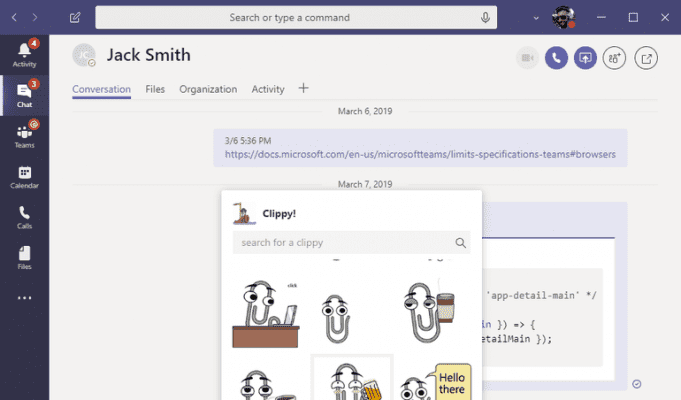
Task: Open the Calendar section
Action: (x=24, y=177)
